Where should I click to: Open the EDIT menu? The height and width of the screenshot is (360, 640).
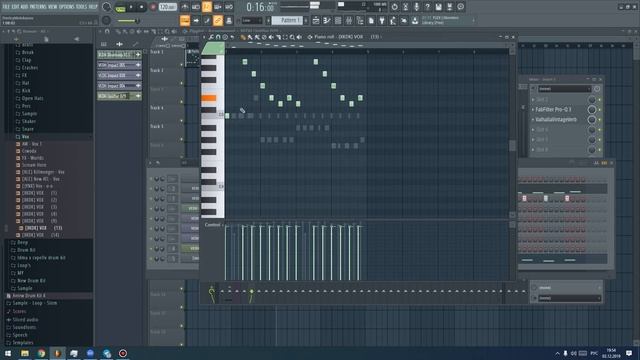(x=16, y=7)
